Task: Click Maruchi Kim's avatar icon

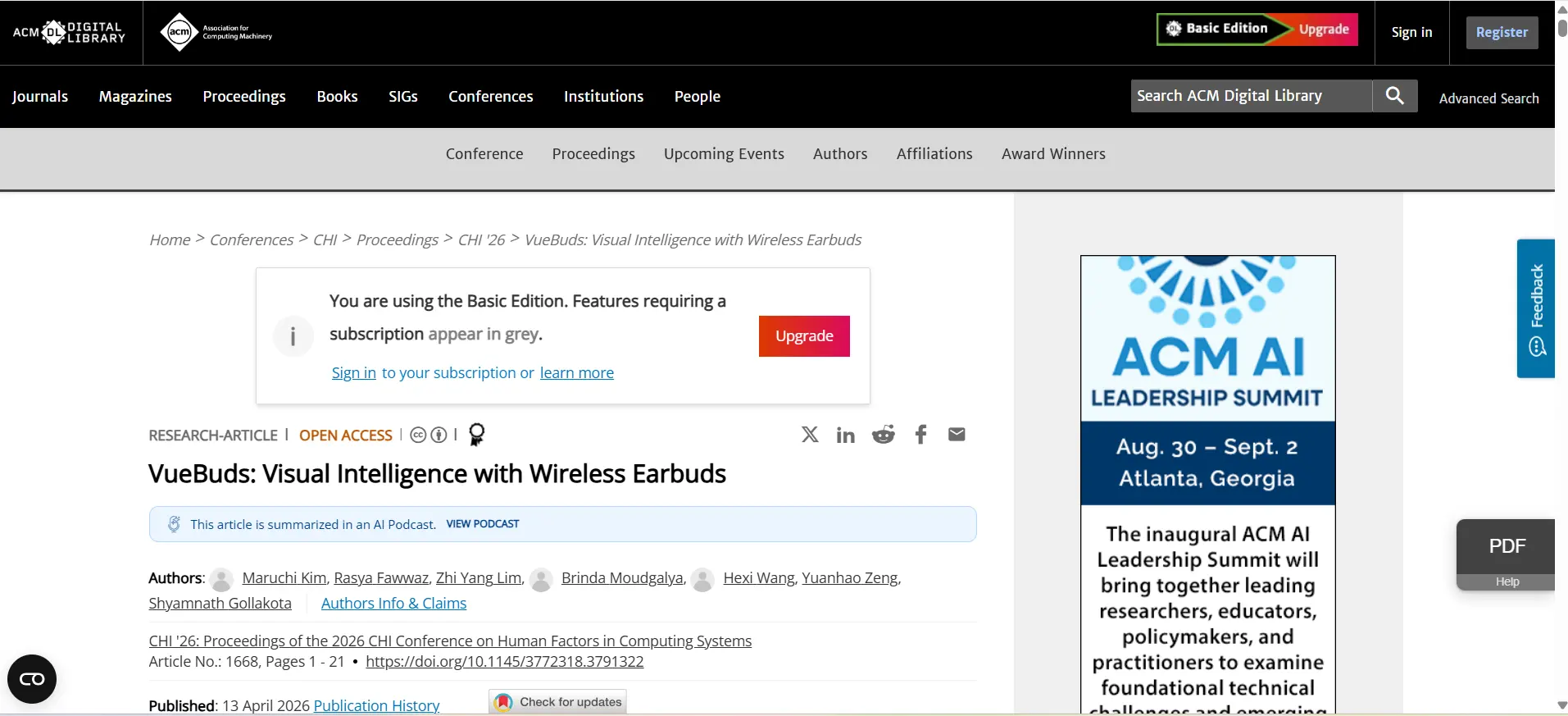Action: click(x=221, y=579)
